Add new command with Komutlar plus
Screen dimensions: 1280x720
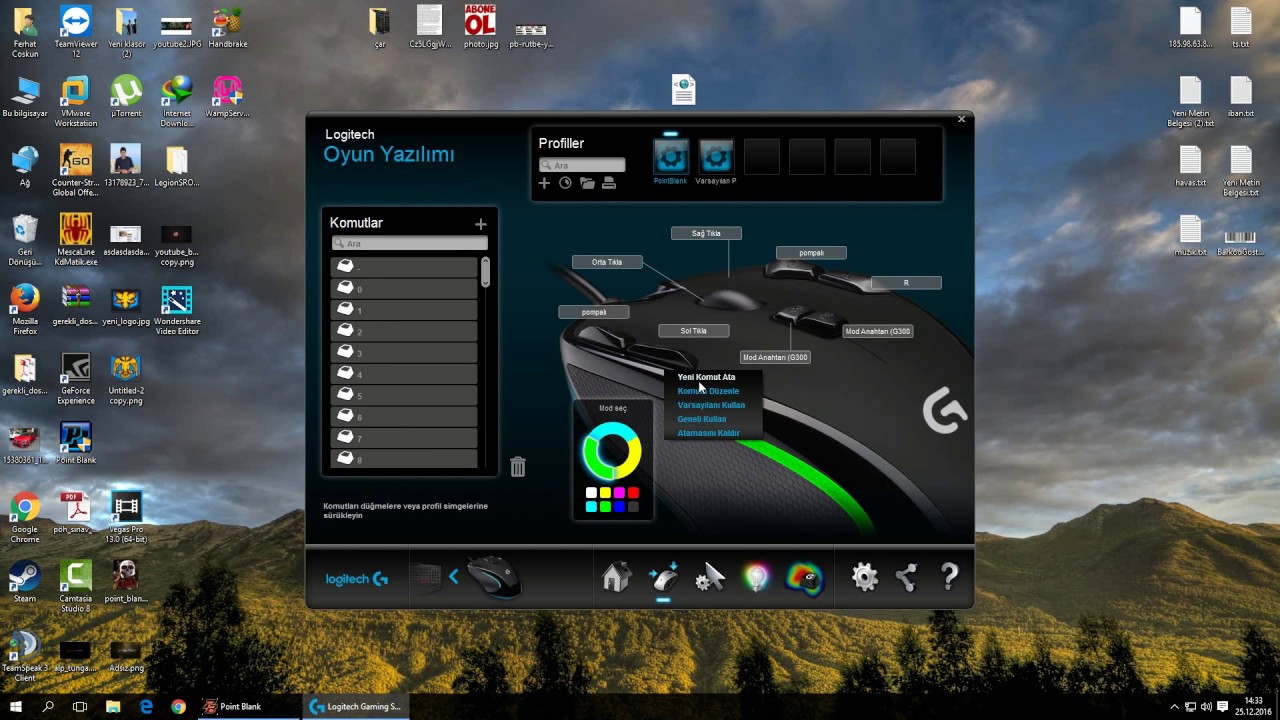point(480,224)
